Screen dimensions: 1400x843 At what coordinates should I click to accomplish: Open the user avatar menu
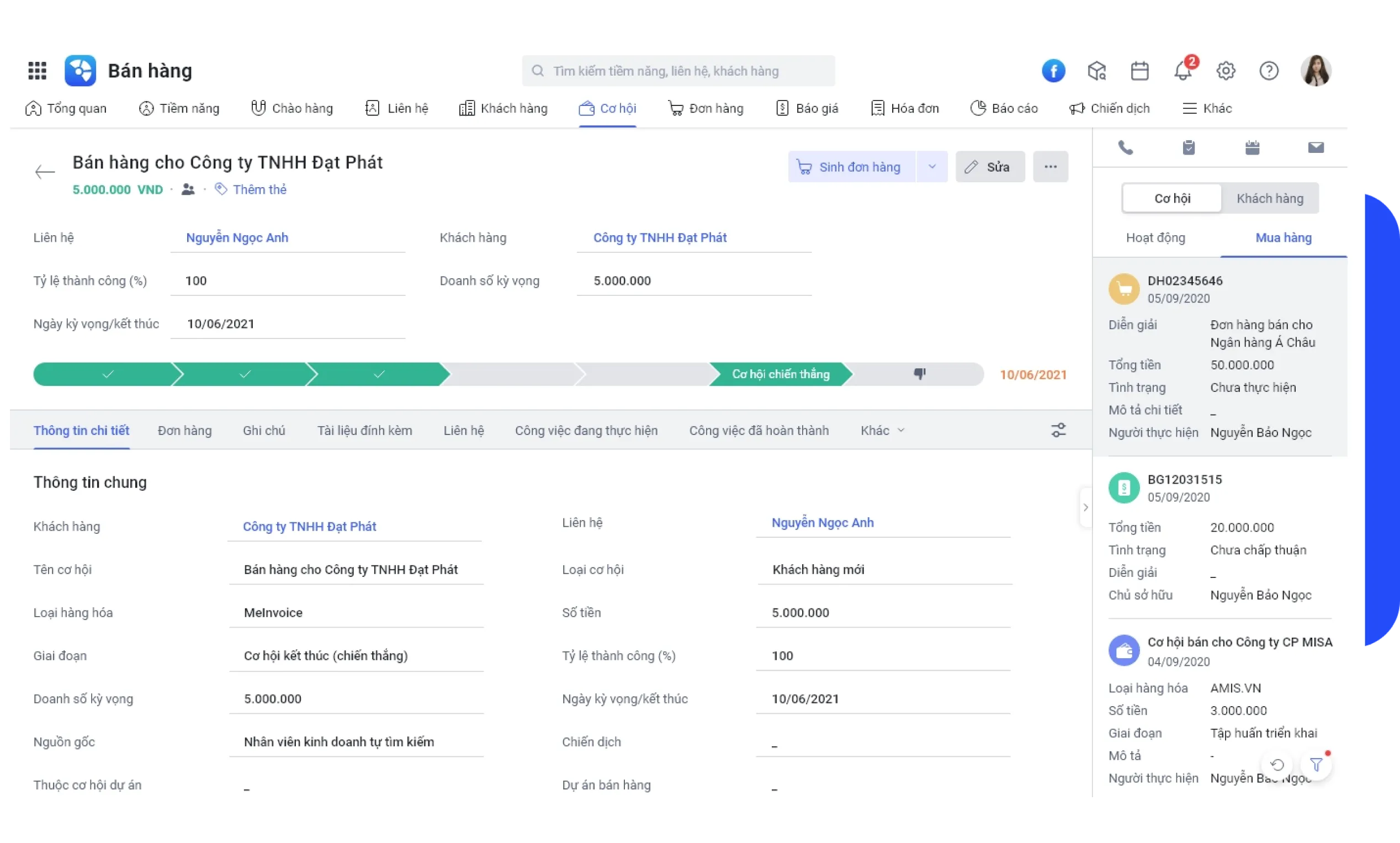1316,71
